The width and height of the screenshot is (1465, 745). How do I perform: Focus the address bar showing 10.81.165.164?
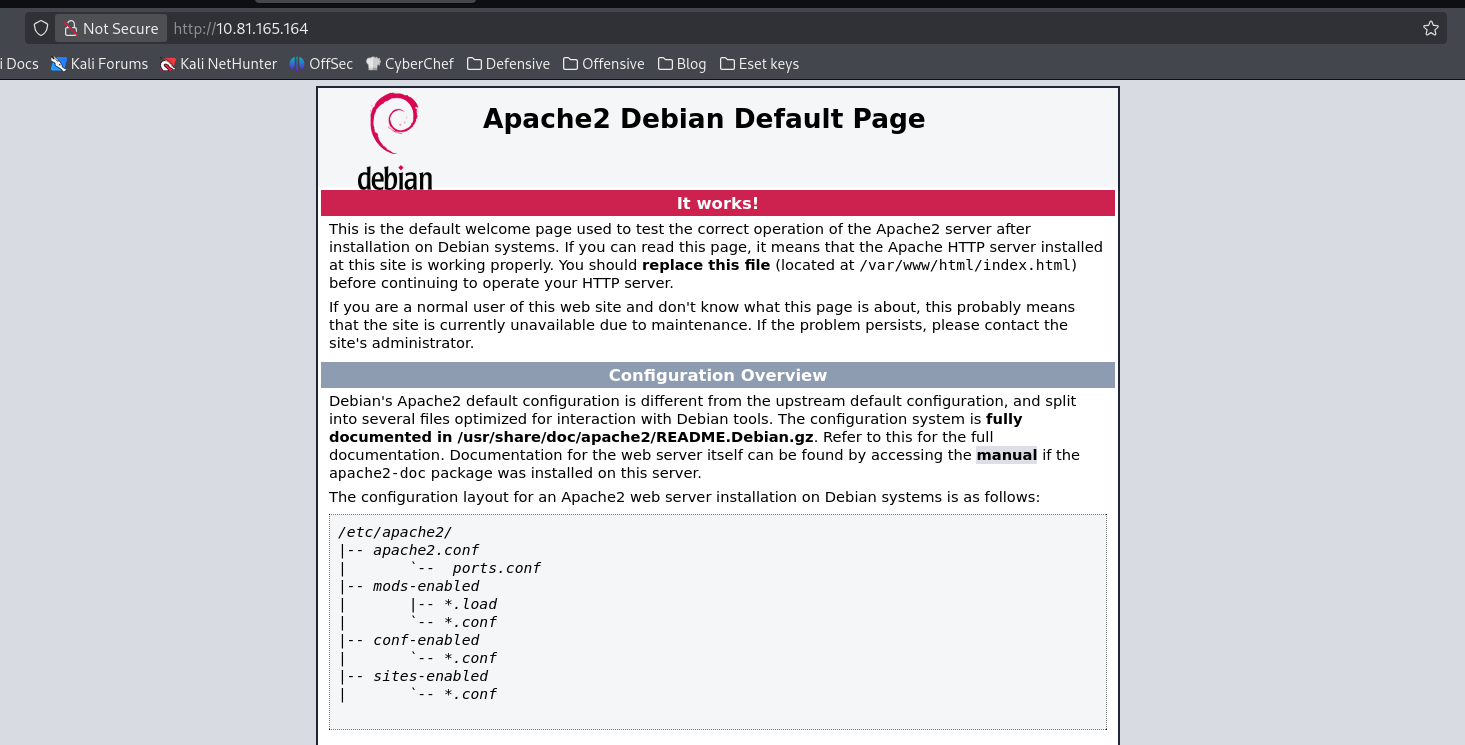tap(700, 28)
